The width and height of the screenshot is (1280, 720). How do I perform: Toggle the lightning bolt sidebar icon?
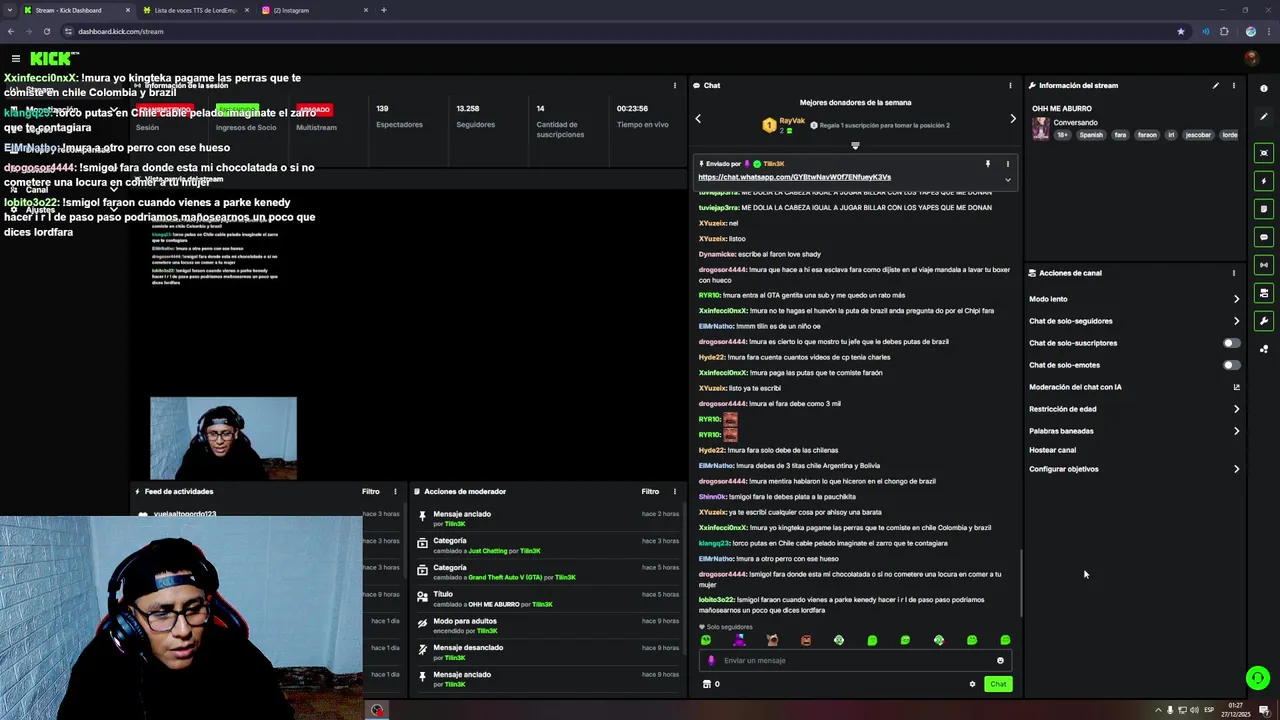pyautogui.click(x=1264, y=181)
